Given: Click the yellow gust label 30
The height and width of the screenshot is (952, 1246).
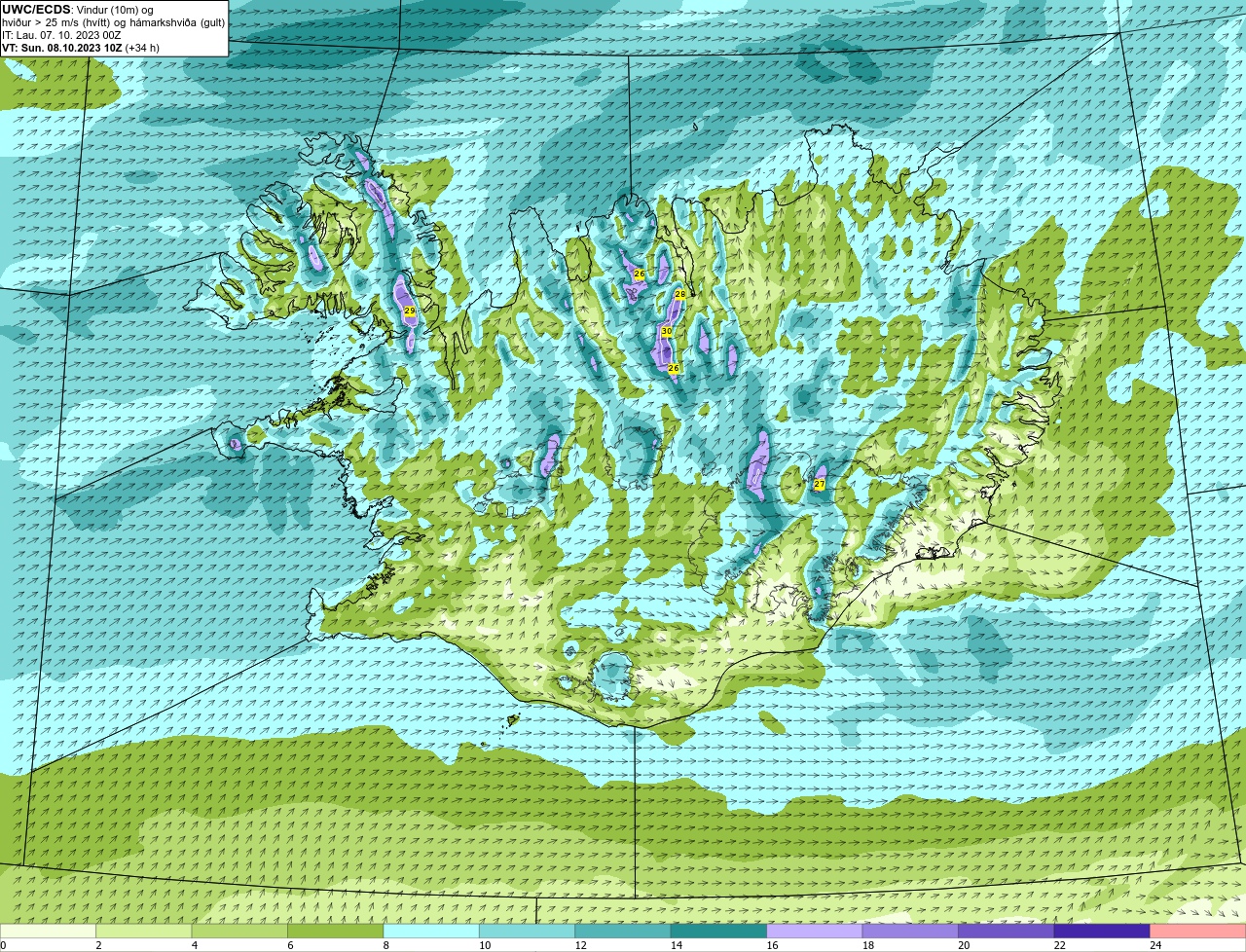Looking at the screenshot, I should 667,332.
